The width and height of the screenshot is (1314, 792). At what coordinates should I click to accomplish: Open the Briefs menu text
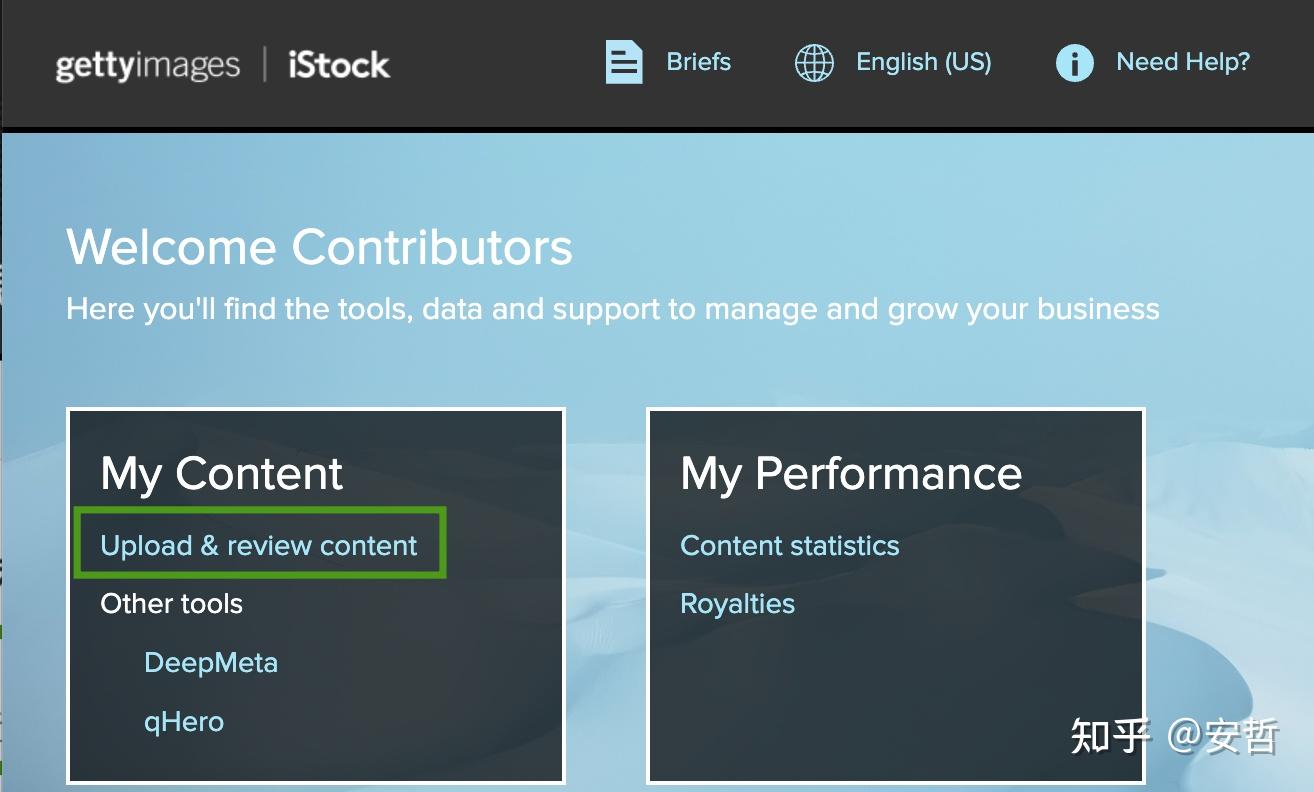tap(698, 62)
